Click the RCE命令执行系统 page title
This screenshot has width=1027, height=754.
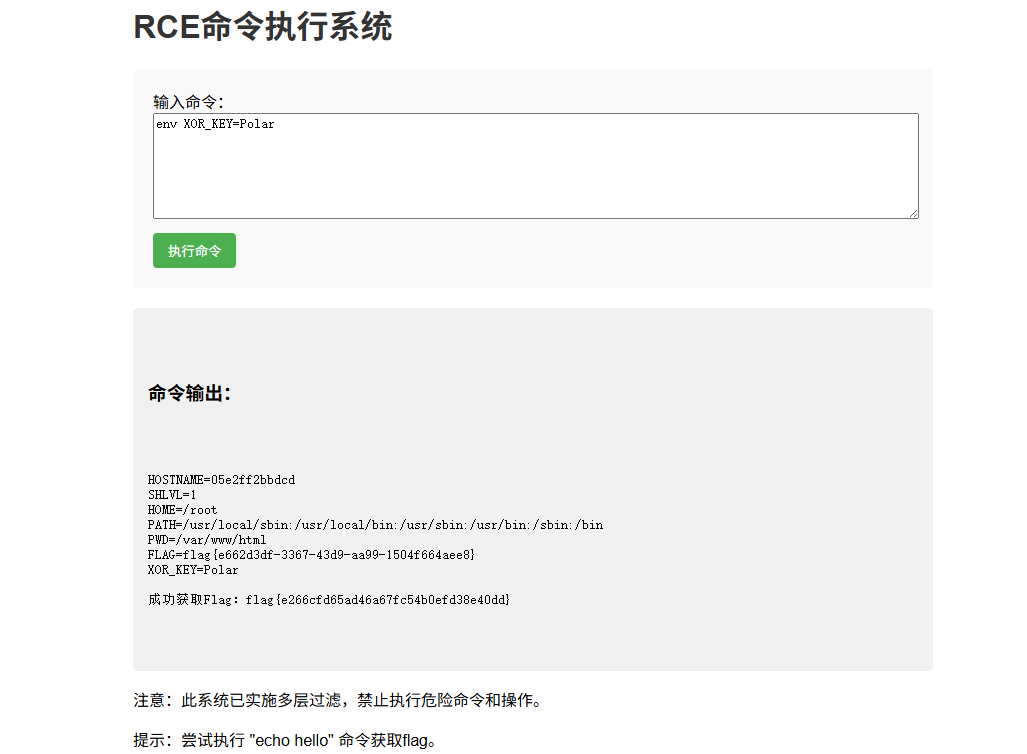(x=262, y=27)
